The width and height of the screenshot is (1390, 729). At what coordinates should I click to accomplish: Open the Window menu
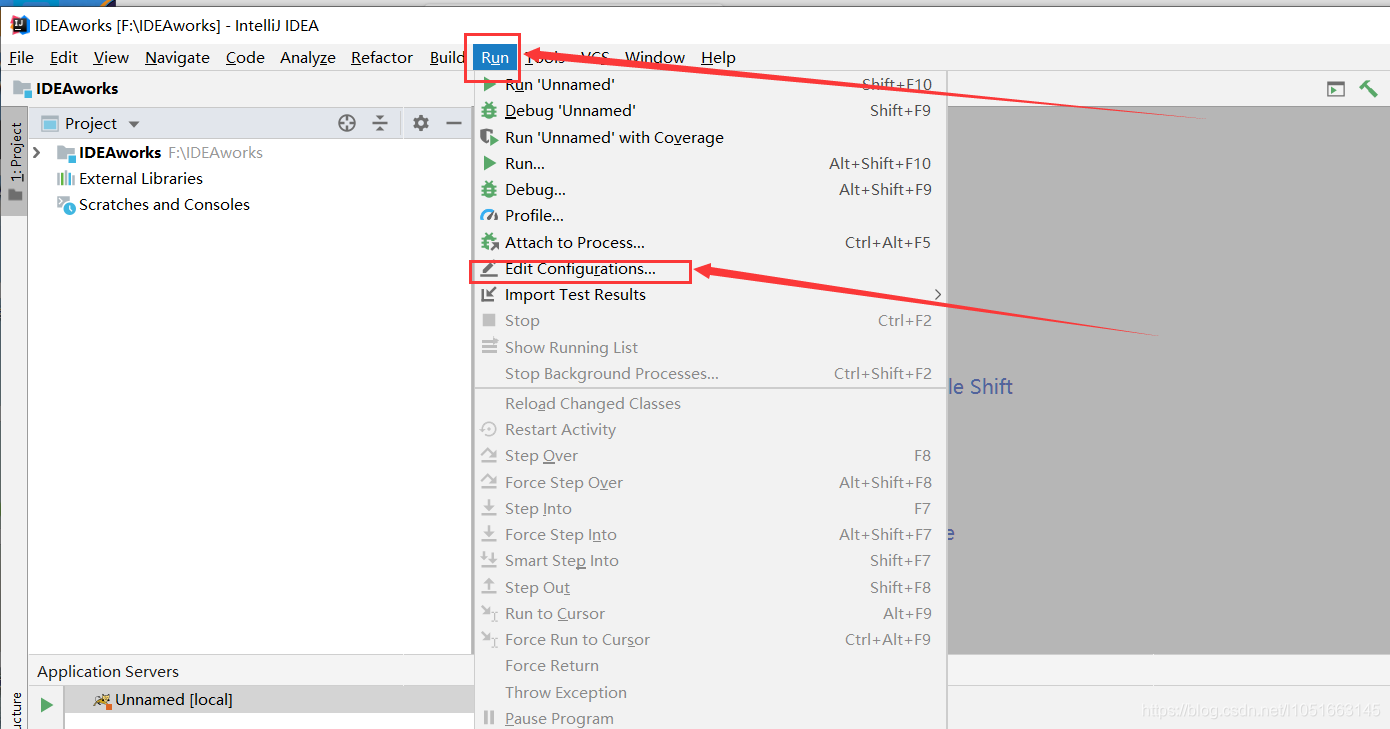[x=655, y=58]
